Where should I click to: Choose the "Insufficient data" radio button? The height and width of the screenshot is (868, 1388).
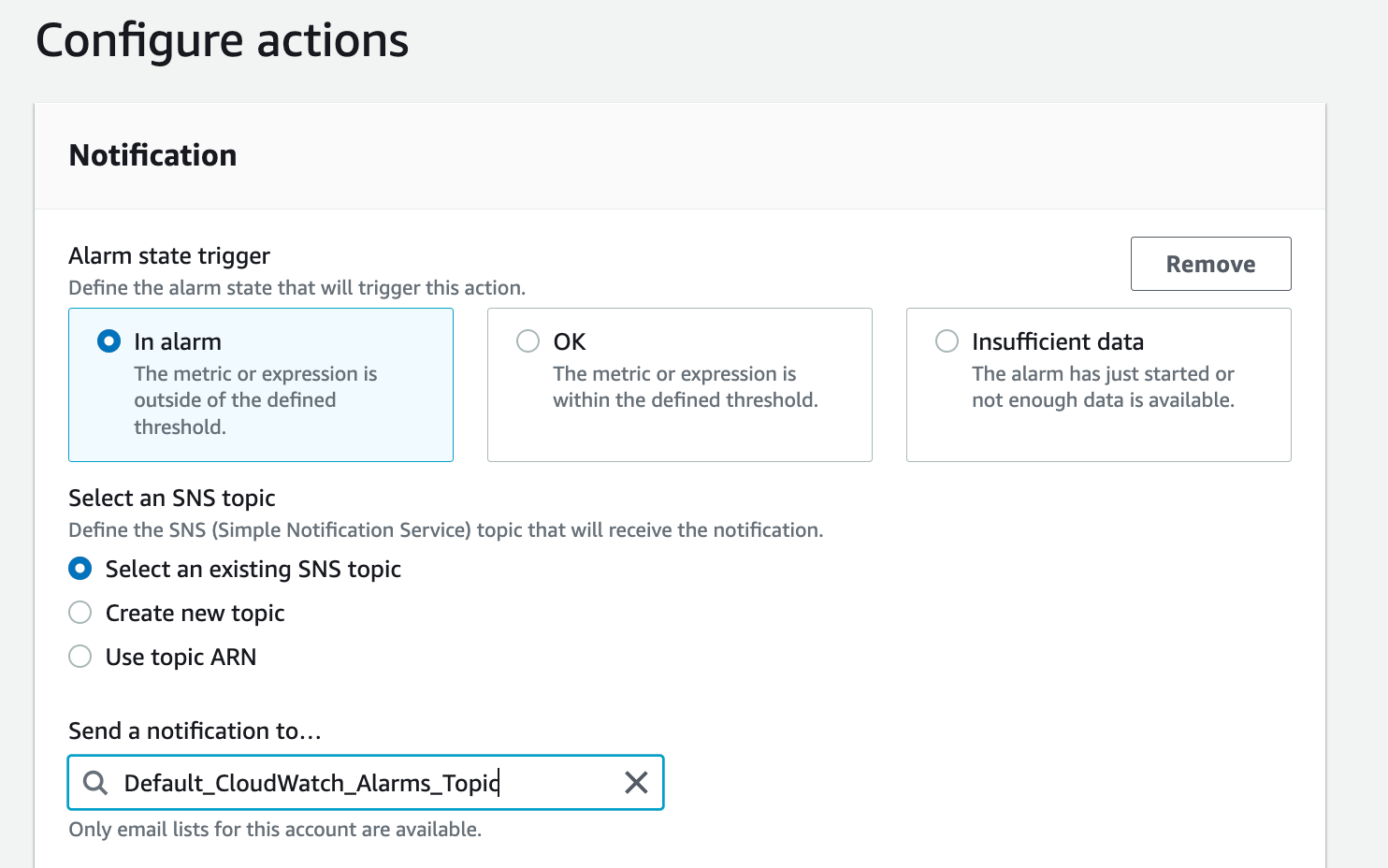pos(947,341)
